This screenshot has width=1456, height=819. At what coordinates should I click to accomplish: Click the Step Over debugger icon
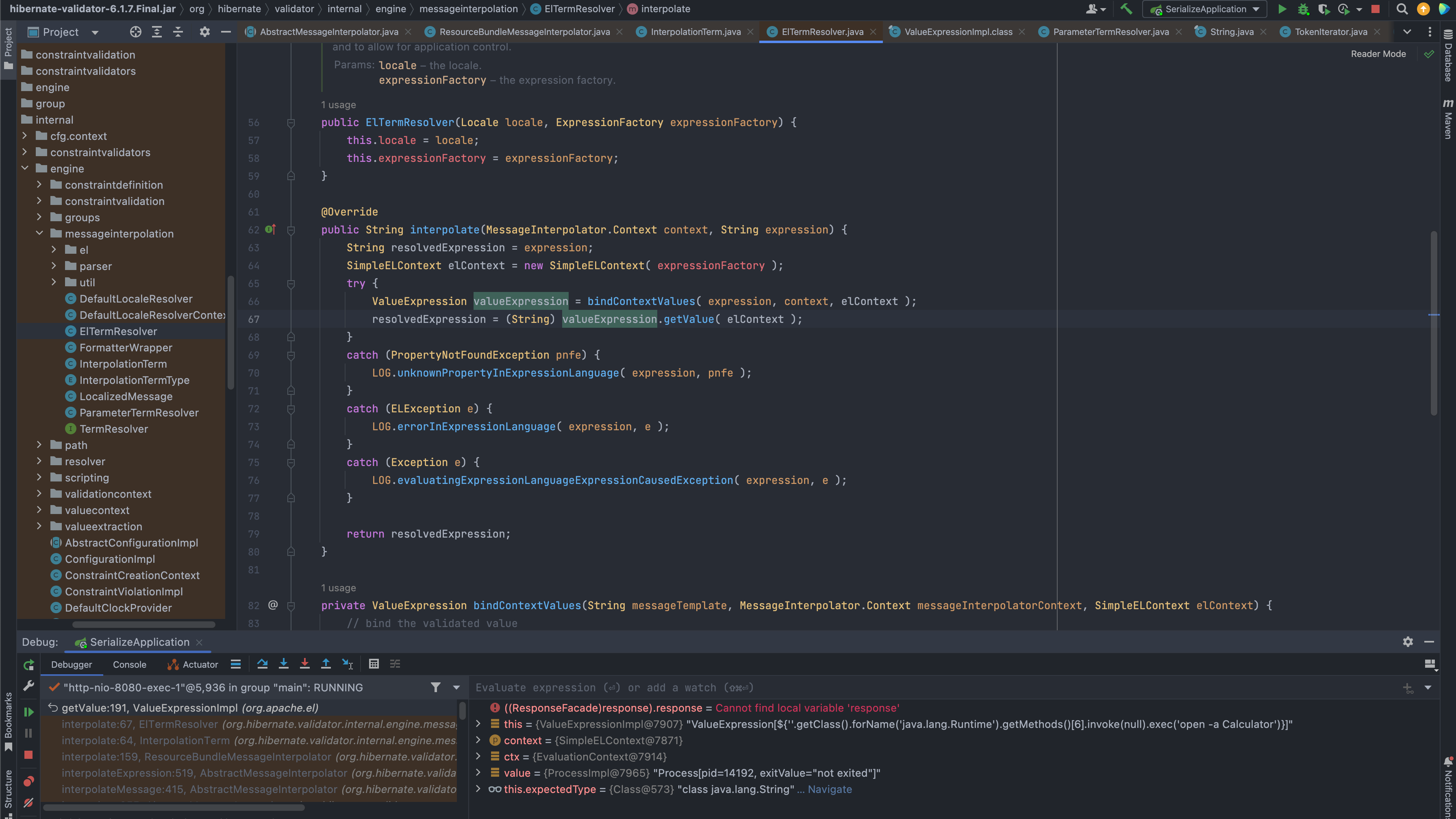(x=262, y=664)
